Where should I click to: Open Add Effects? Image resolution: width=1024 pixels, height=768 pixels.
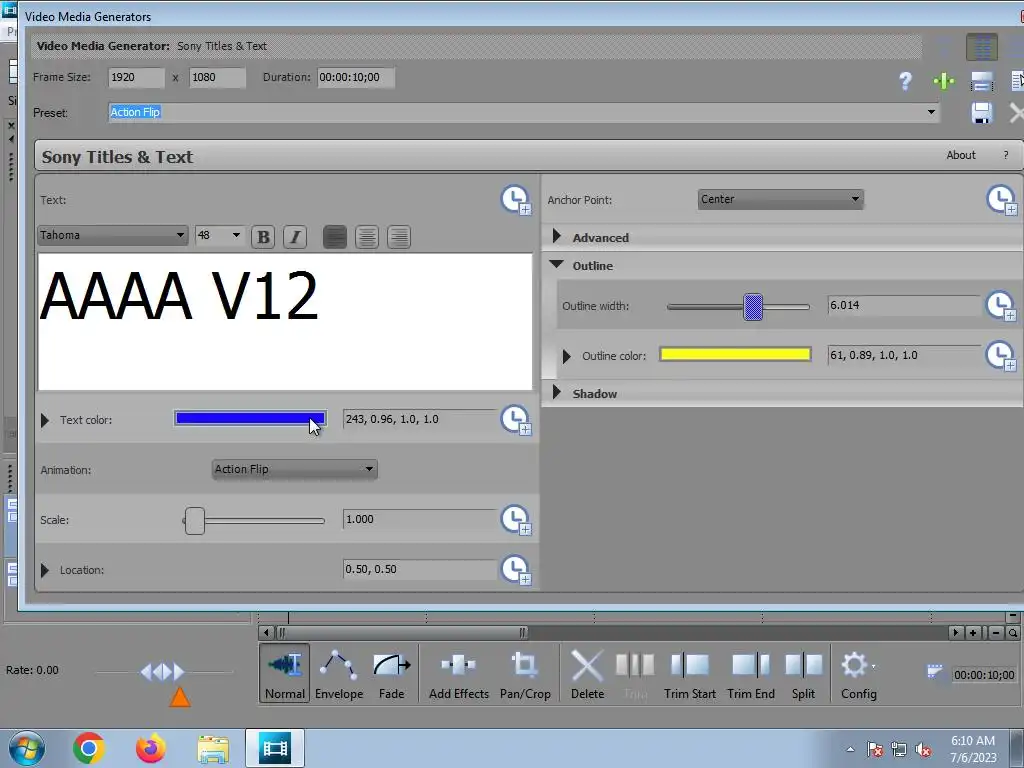(x=458, y=673)
